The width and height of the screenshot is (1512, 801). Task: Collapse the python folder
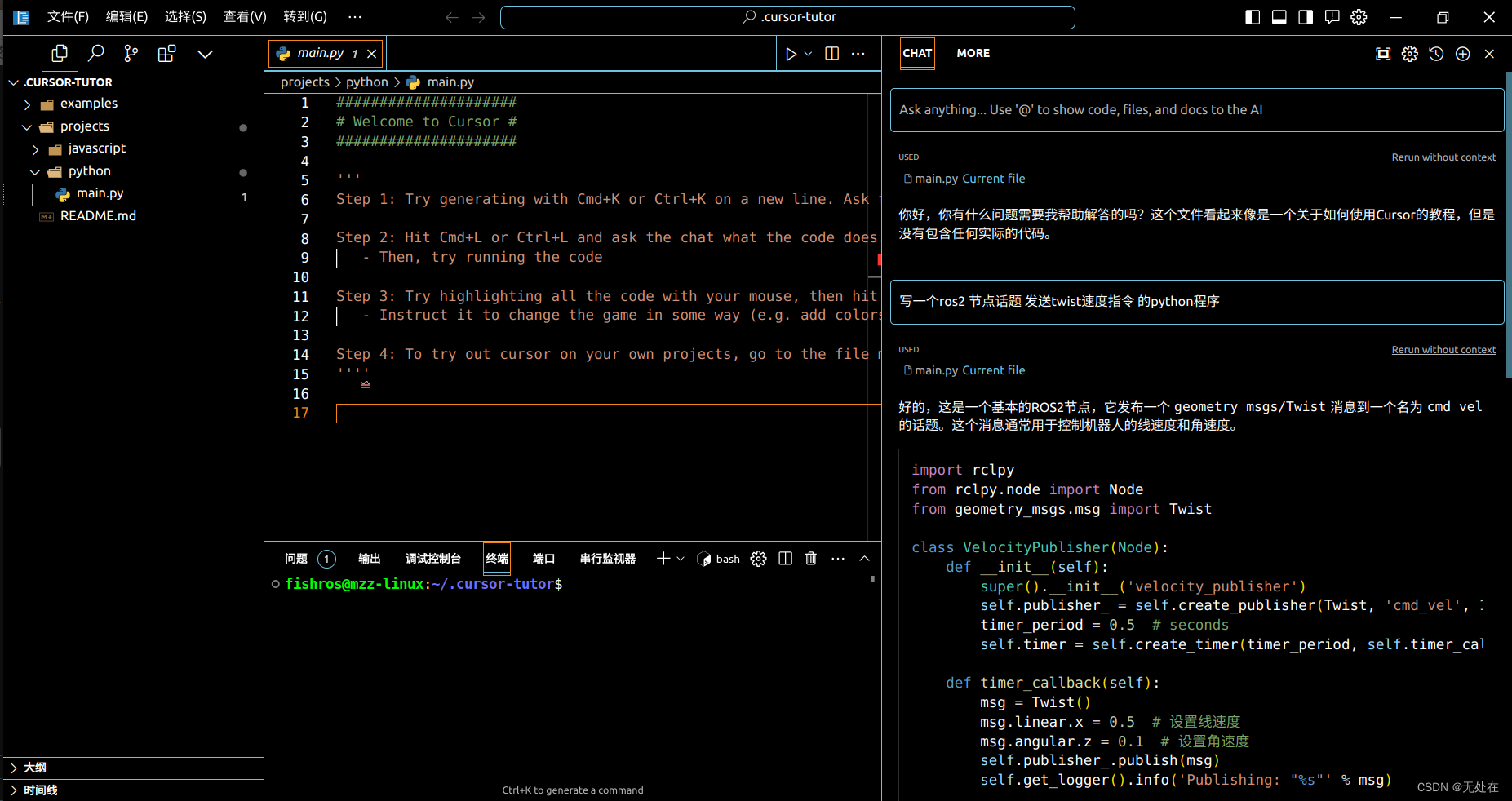[x=134, y=171]
